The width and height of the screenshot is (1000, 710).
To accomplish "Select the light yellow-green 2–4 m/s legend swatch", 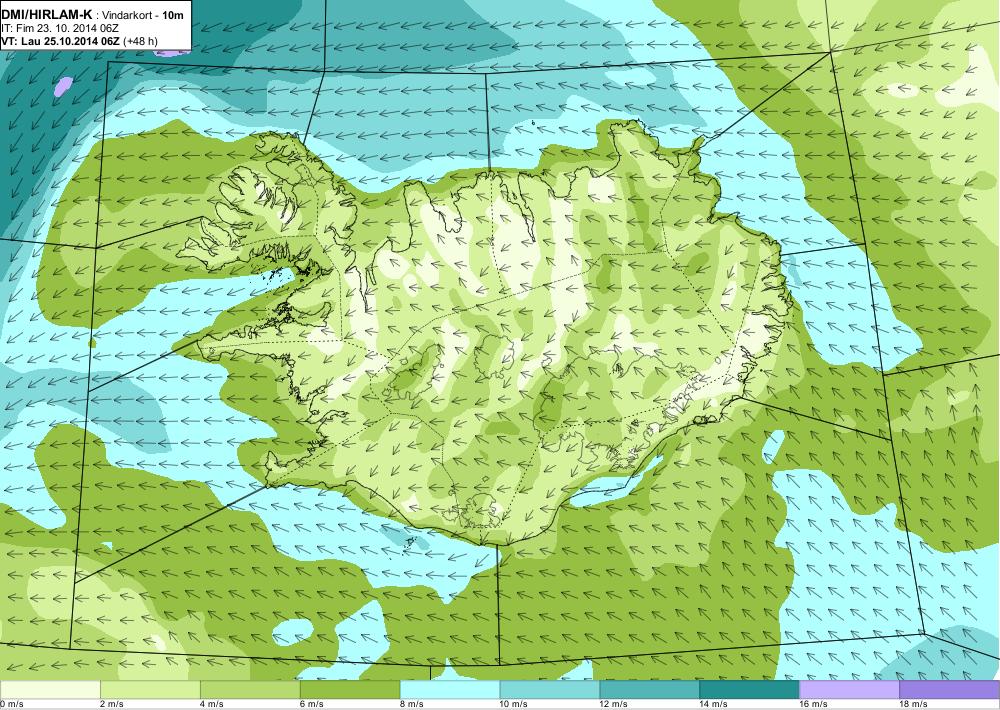I will click(150, 690).
